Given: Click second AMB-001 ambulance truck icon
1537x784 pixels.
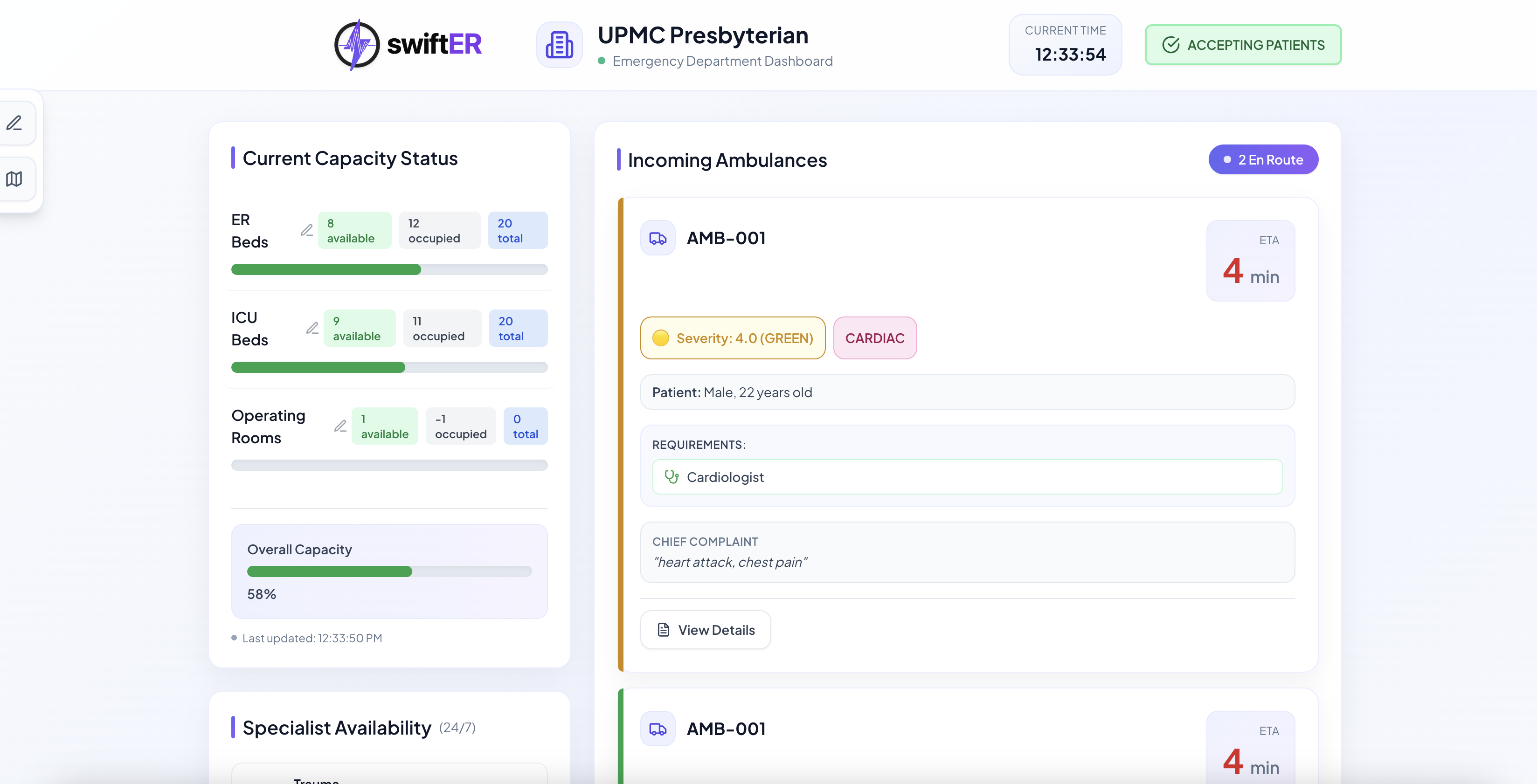Looking at the screenshot, I should (x=658, y=729).
